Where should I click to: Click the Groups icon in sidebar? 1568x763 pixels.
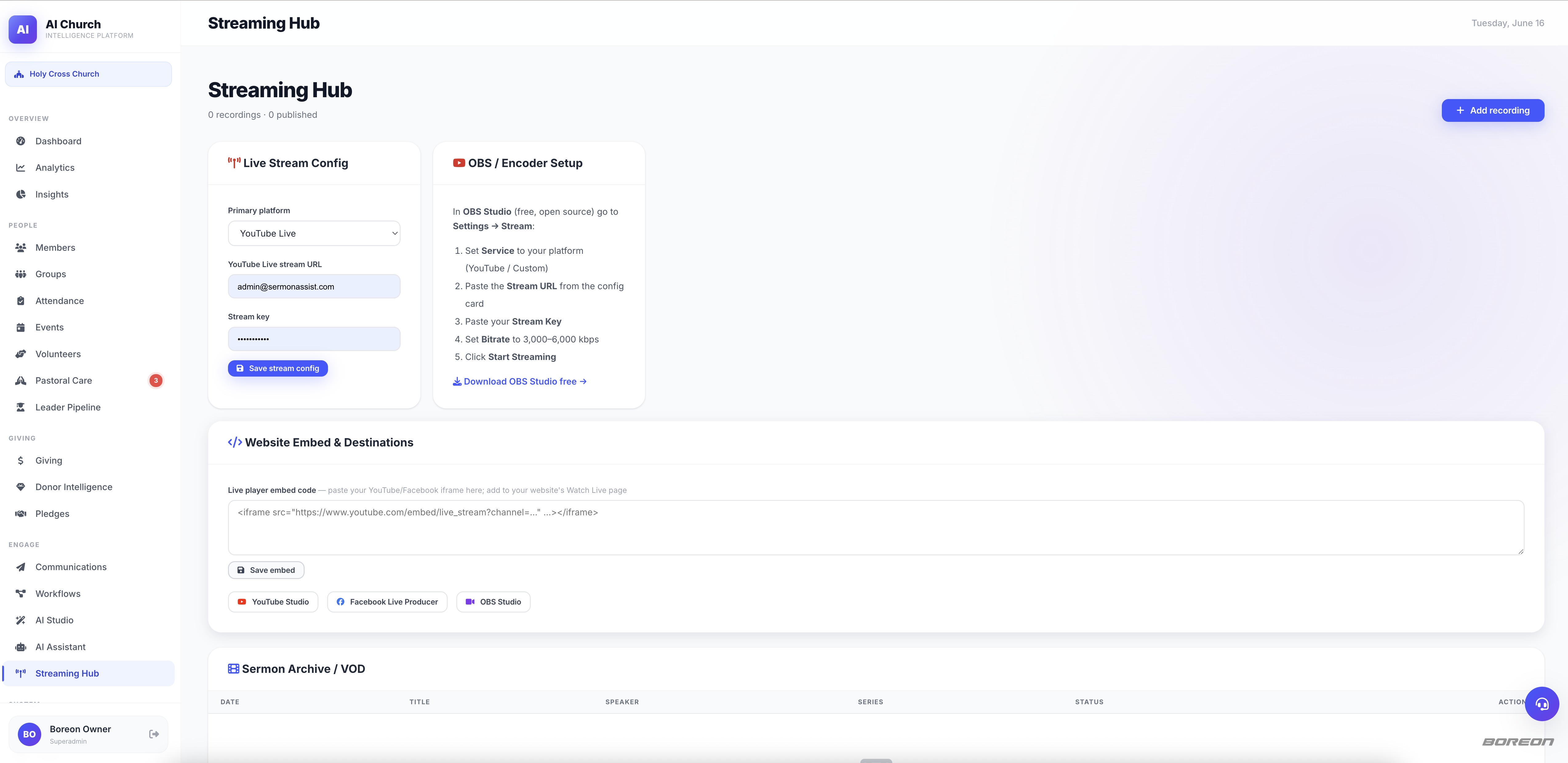coord(21,274)
